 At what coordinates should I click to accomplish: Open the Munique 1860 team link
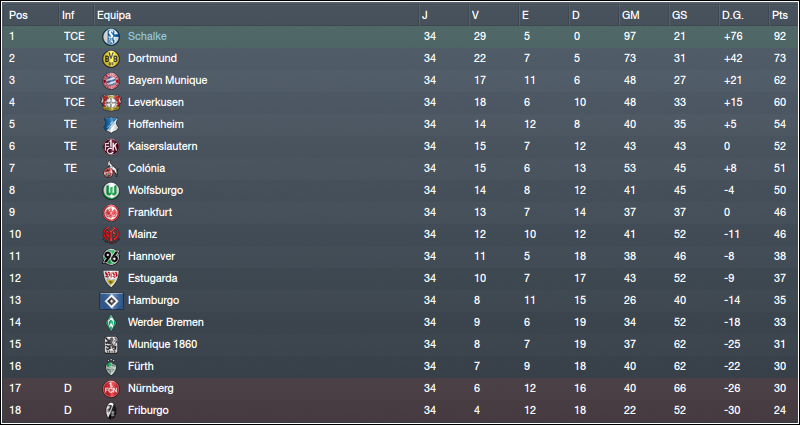162,344
